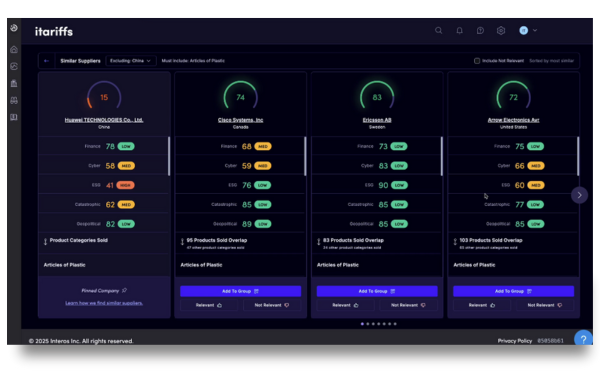Open Huawei TECHNOLOGIES Co., Ltd. link
The width and height of the screenshot is (600, 375).
[104, 120]
